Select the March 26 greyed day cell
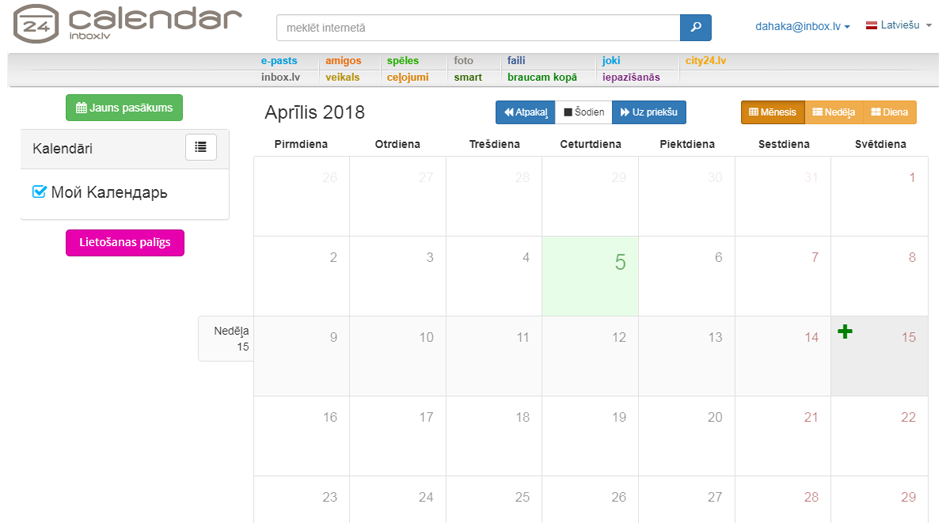The image size is (950, 524). [301, 196]
